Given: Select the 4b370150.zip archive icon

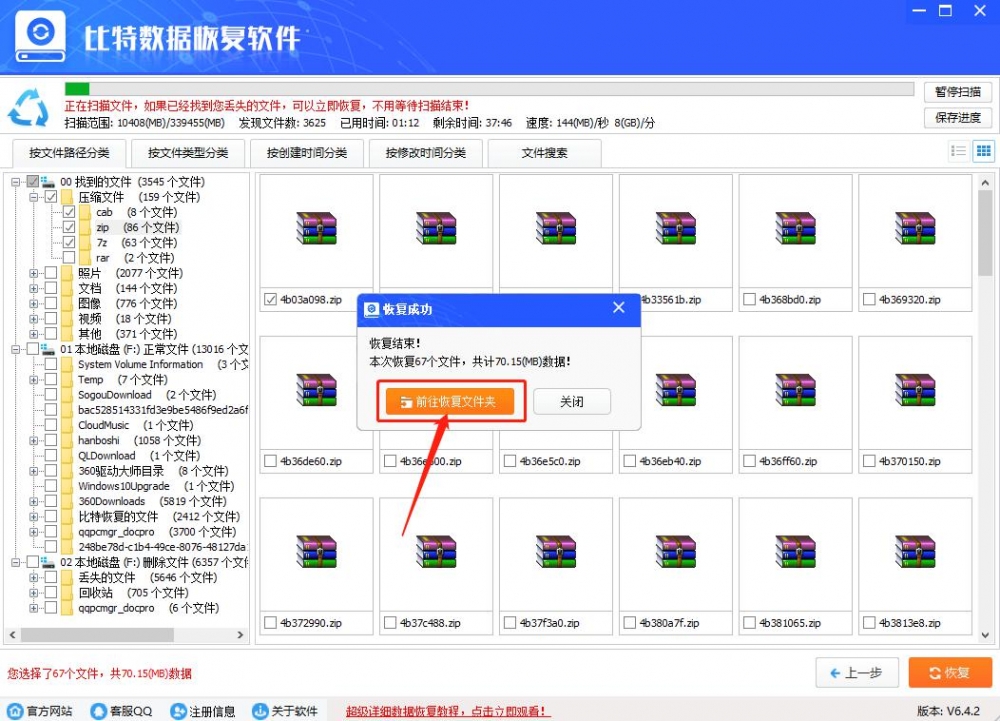Looking at the screenshot, I should click(915, 390).
